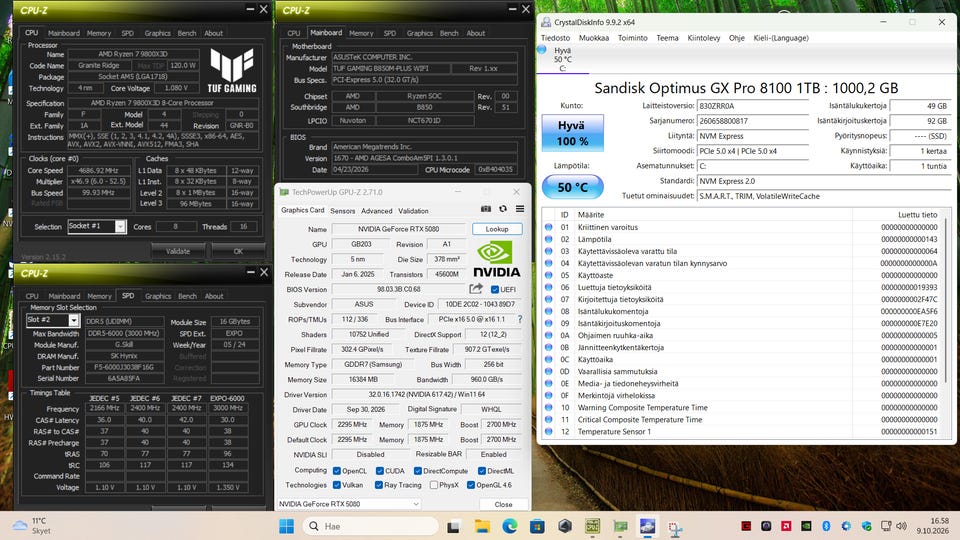Screen dimensions: 960x540
Task: Select the 02 Lämpötila SMART row
Action: [742, 239]
